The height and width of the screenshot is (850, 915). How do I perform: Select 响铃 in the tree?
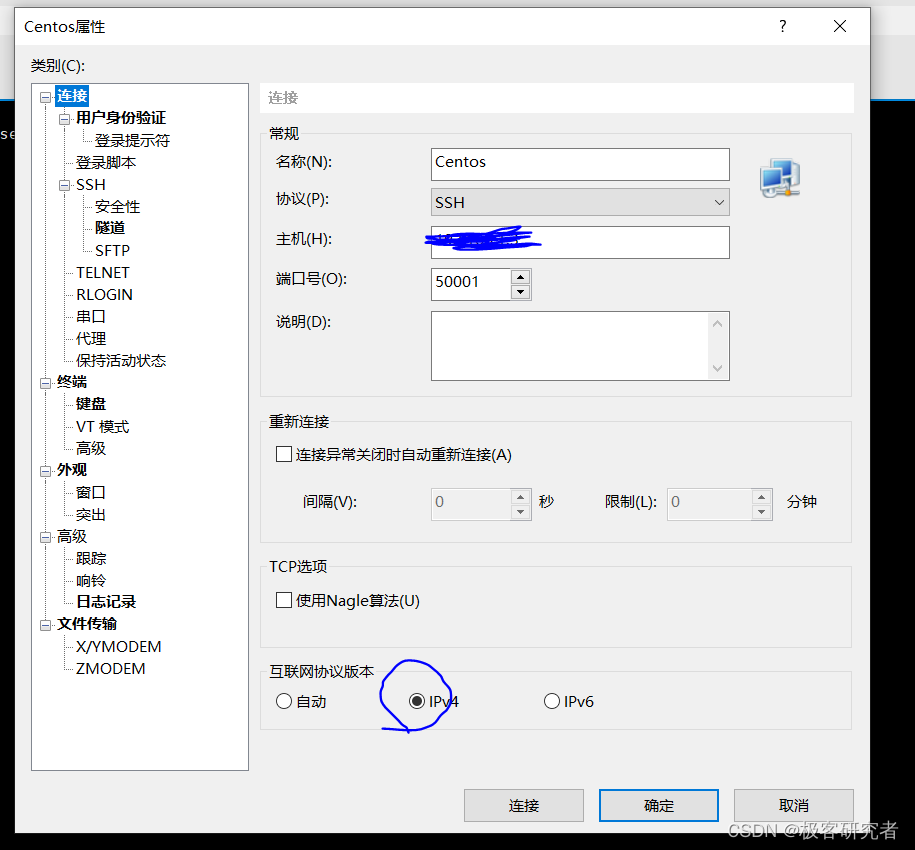90,580
